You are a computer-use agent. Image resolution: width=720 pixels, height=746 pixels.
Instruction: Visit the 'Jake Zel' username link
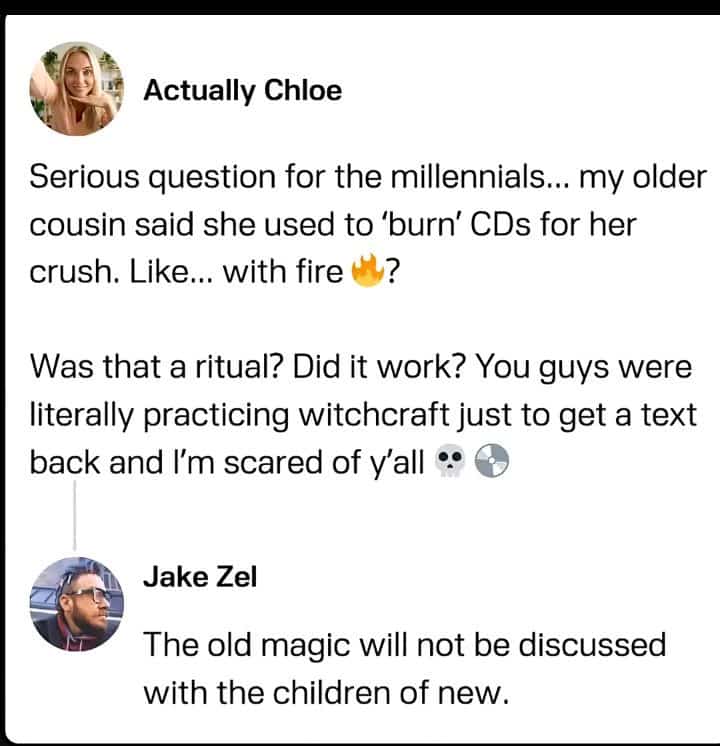200,577
